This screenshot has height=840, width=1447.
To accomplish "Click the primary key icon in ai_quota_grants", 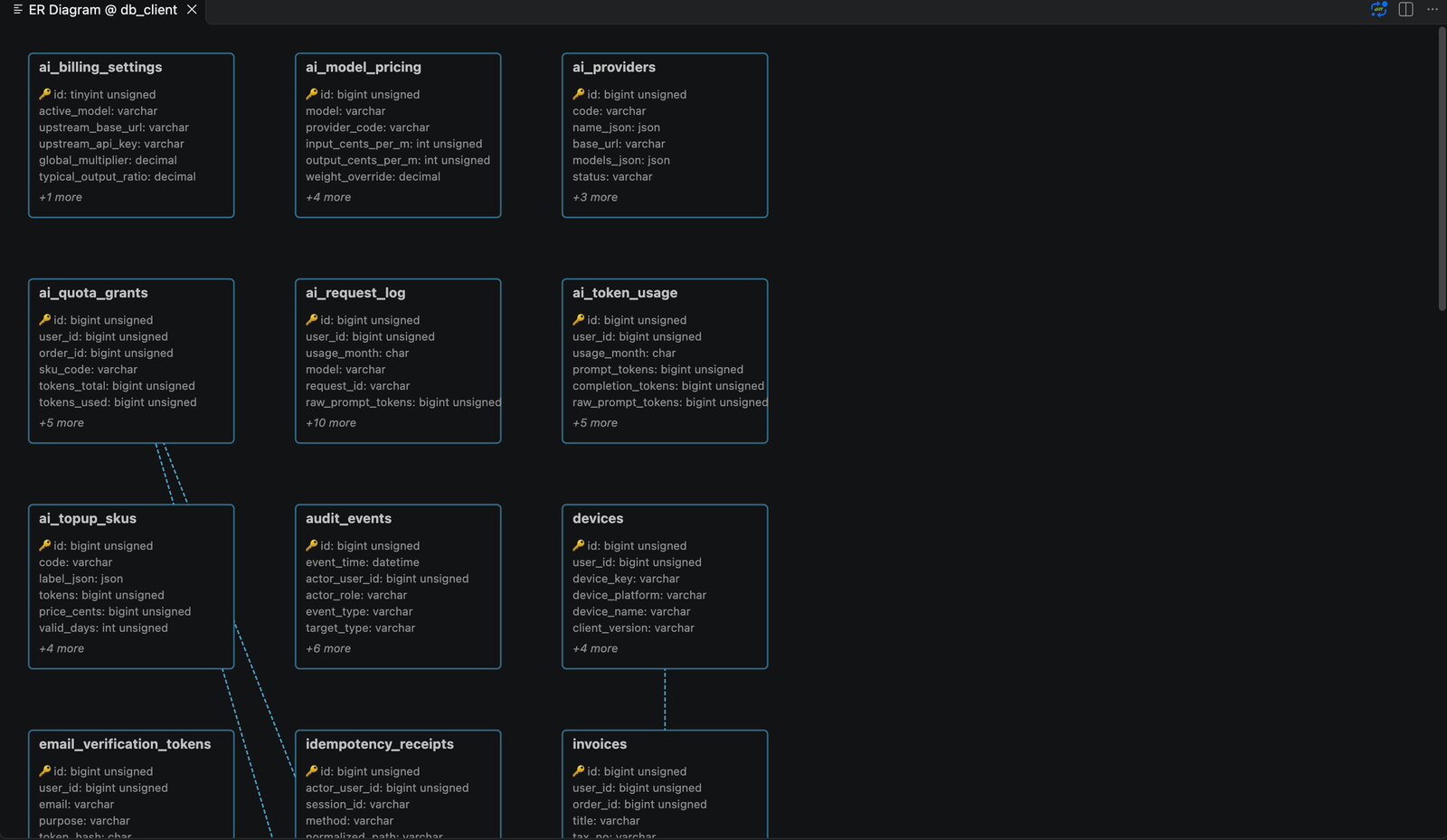I will pos(44,320).
